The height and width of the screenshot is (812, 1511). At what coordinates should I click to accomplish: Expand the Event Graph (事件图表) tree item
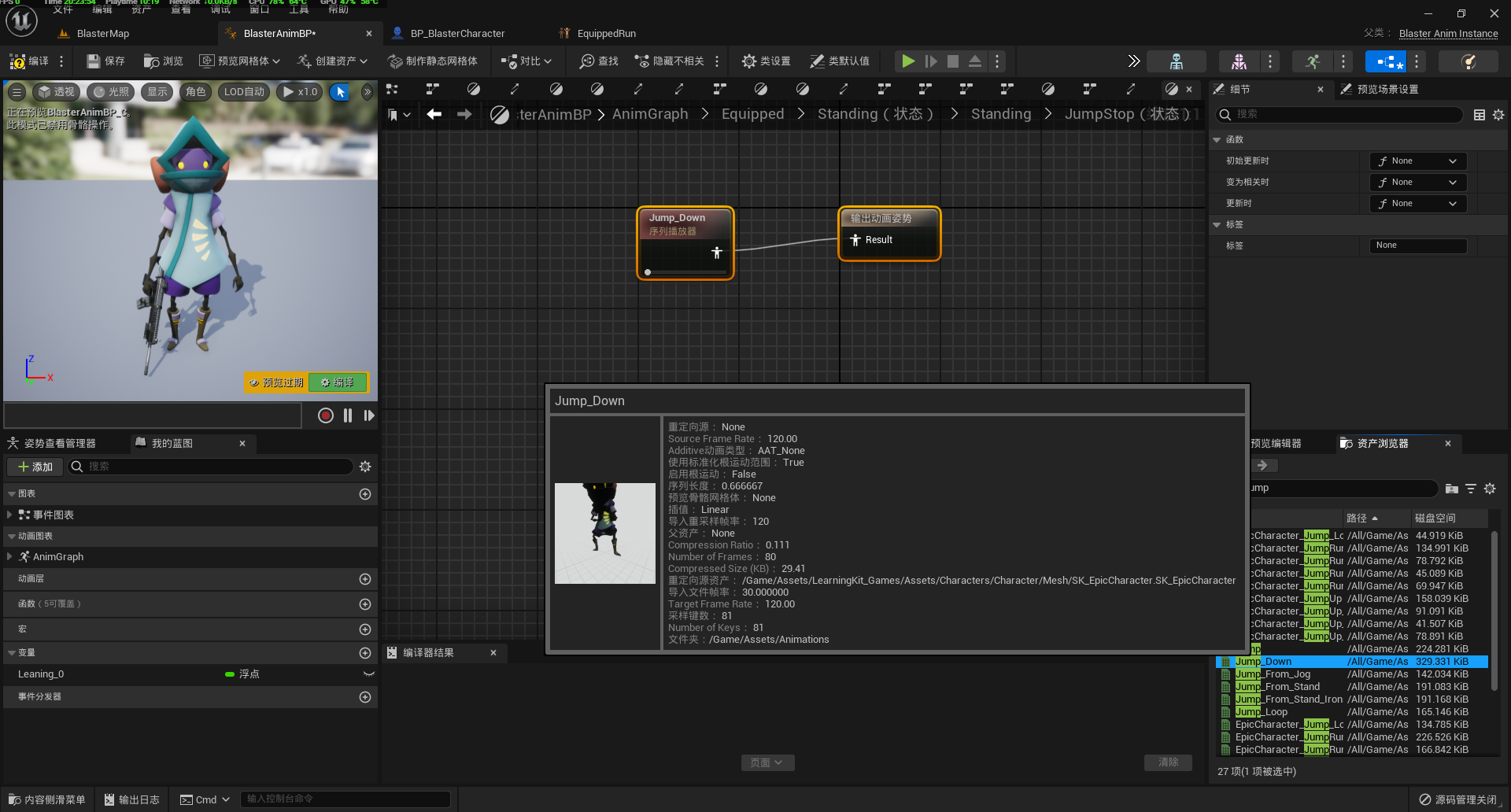tap(9, 515)
